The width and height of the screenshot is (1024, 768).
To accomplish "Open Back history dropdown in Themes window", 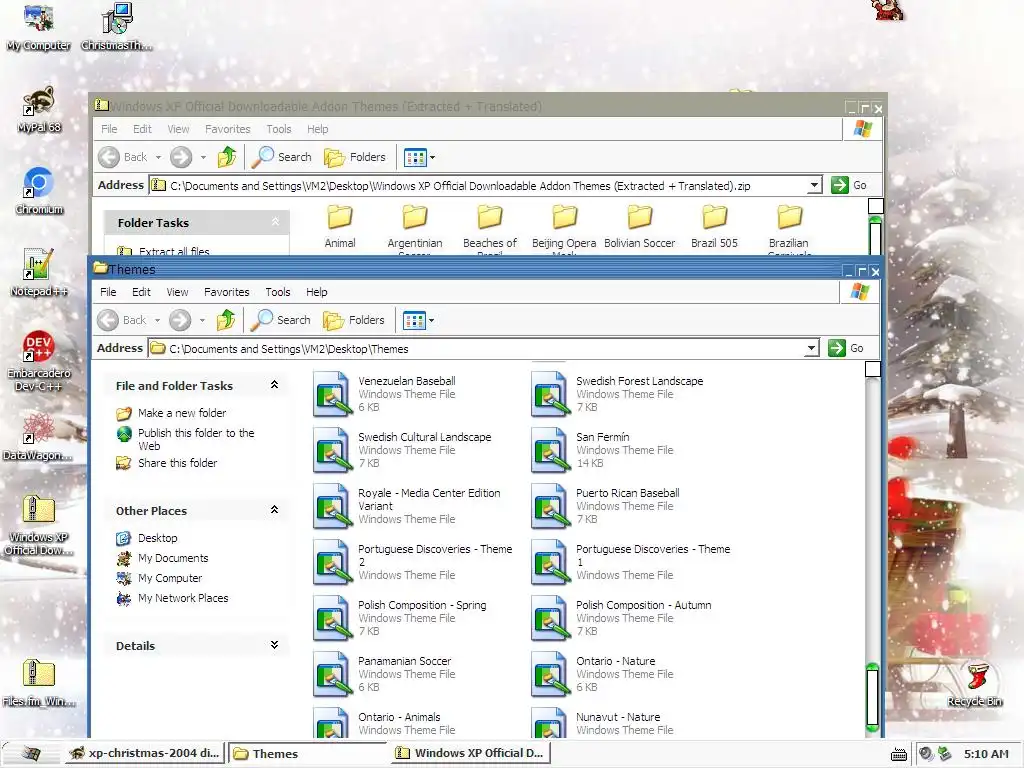I will [x=157, y=321].
